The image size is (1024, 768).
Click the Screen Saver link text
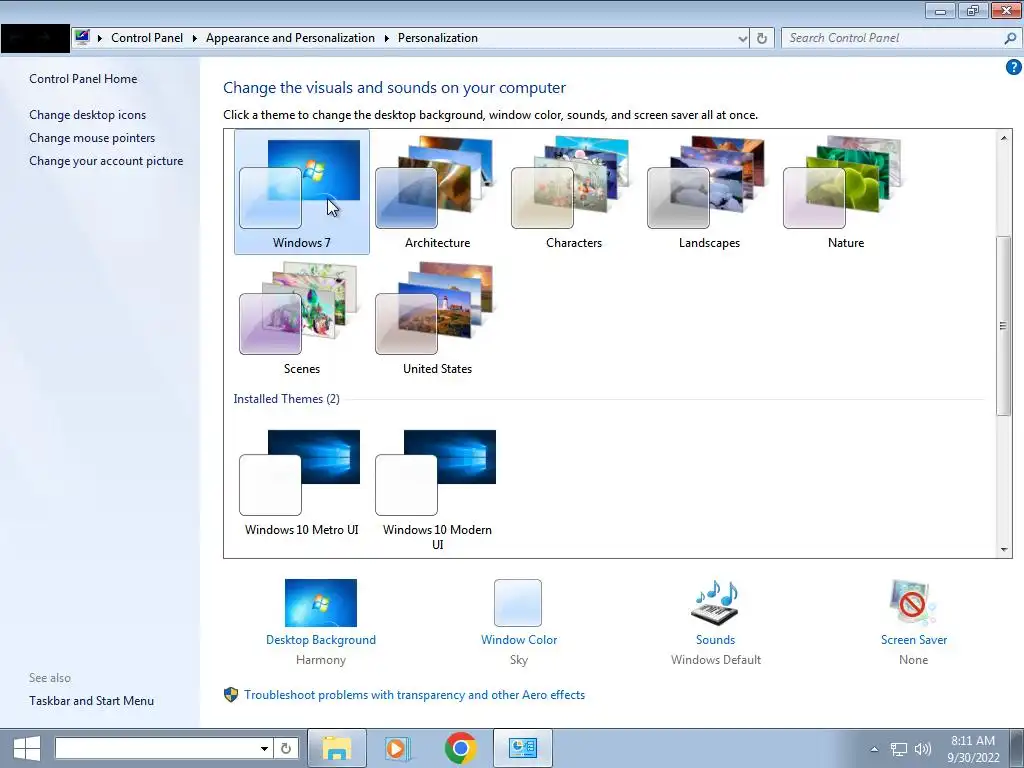click(x=914, y=640)
